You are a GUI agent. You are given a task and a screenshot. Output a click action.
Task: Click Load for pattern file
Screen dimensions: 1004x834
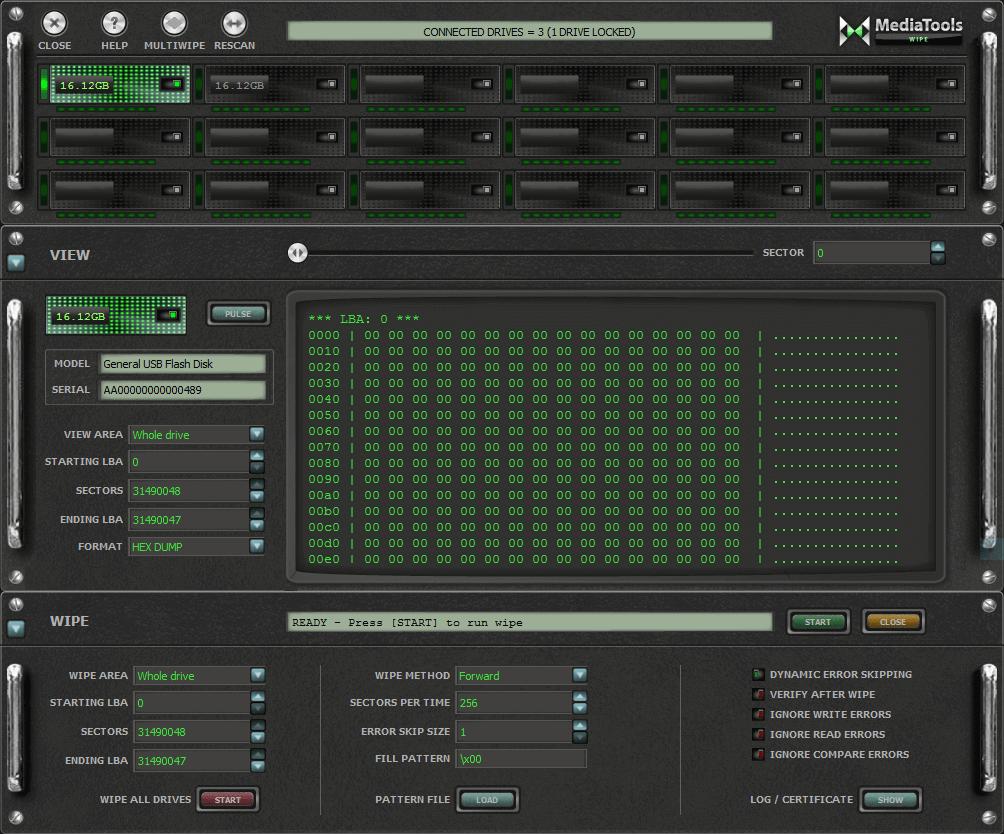pos(487,800)
